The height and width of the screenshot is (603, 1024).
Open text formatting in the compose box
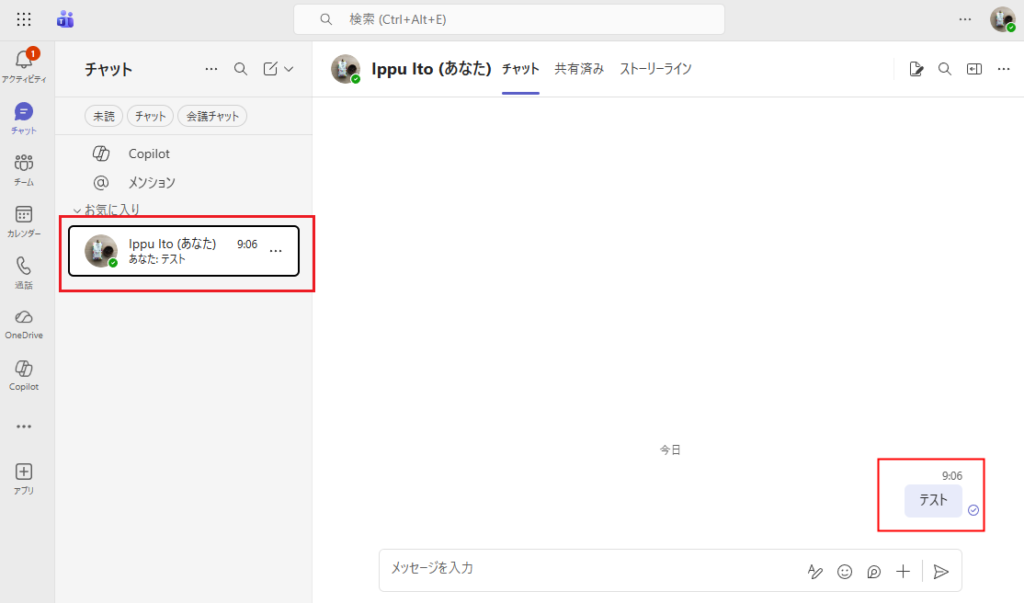tap(815, 571)
